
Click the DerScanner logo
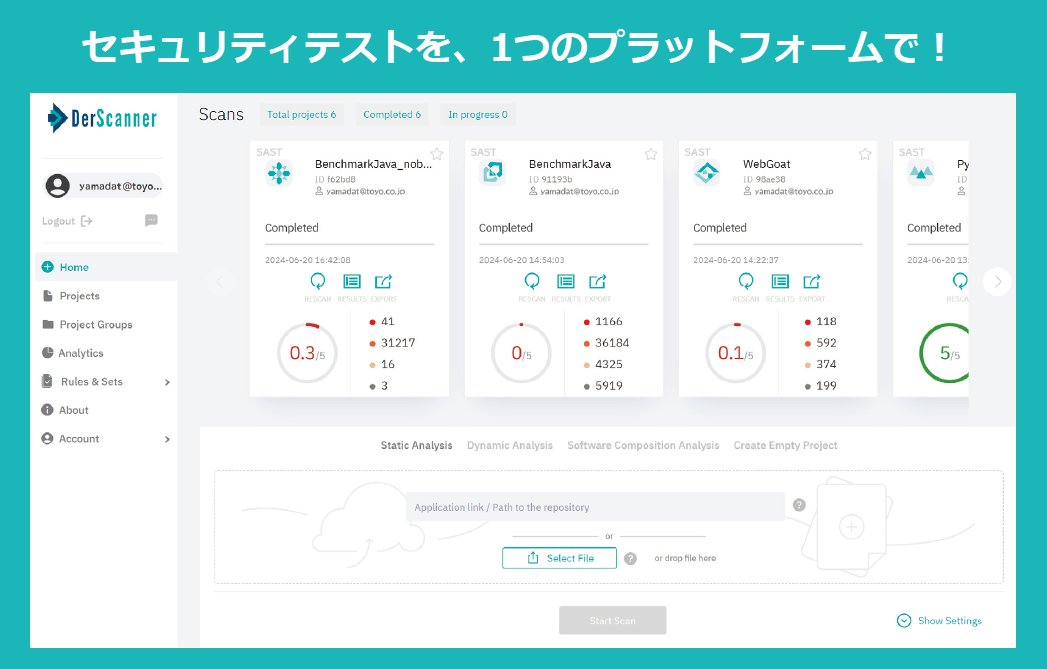(103, 117)
